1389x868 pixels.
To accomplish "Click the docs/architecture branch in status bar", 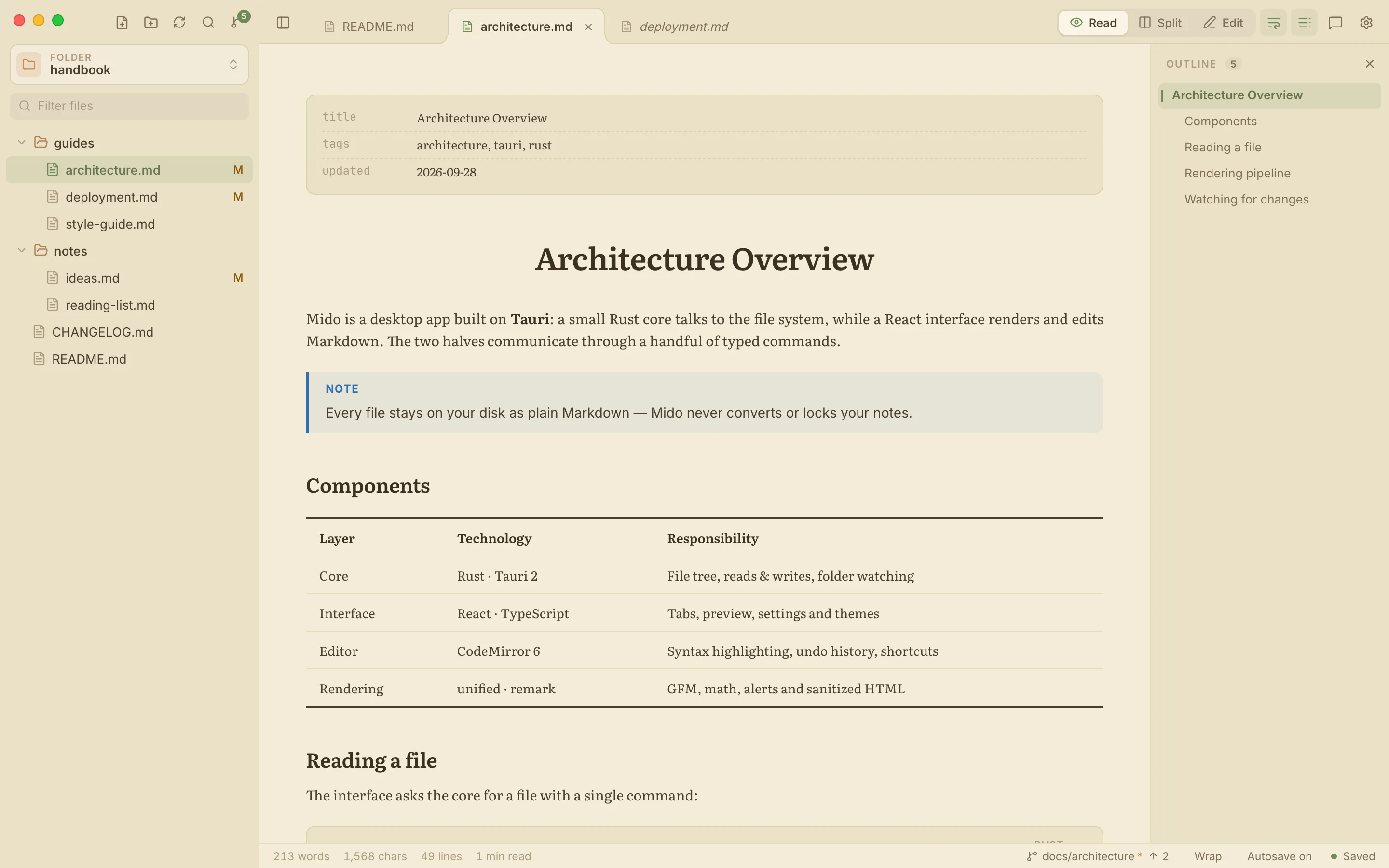I will (1084, 856).
